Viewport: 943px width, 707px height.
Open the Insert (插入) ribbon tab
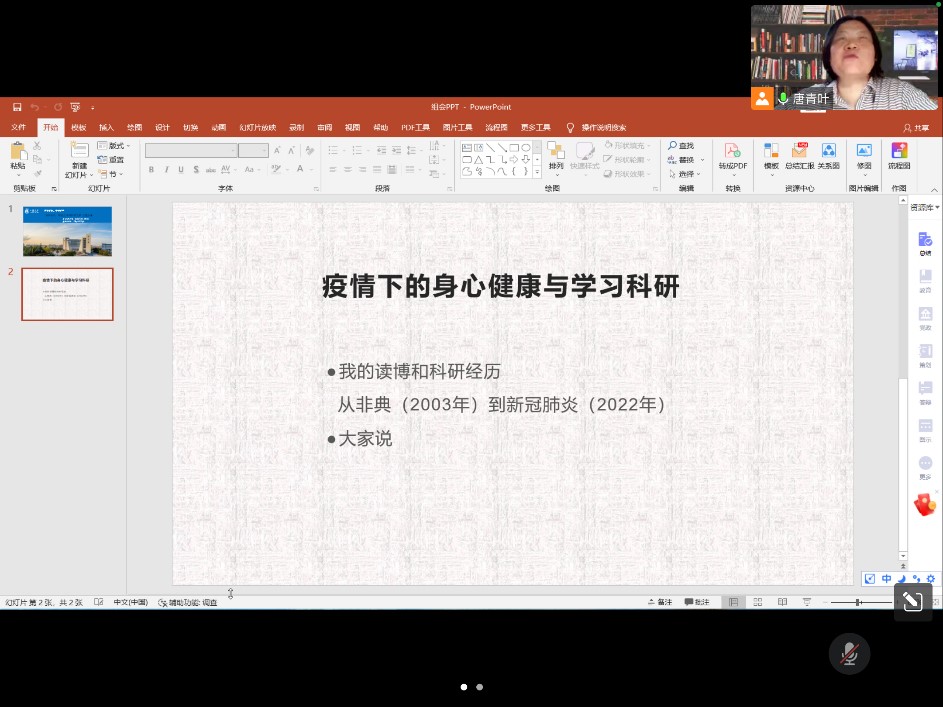[106, 128]
